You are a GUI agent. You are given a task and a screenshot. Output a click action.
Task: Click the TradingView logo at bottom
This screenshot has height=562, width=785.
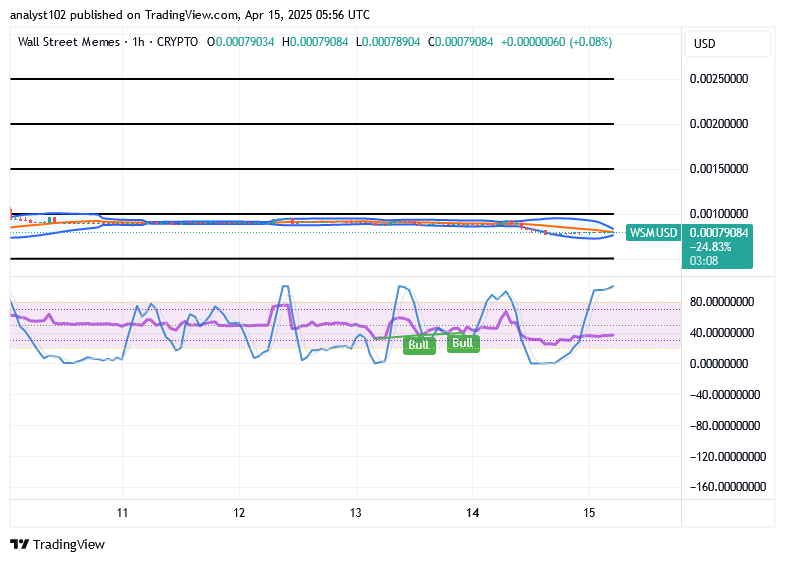(x=58, y=544)
